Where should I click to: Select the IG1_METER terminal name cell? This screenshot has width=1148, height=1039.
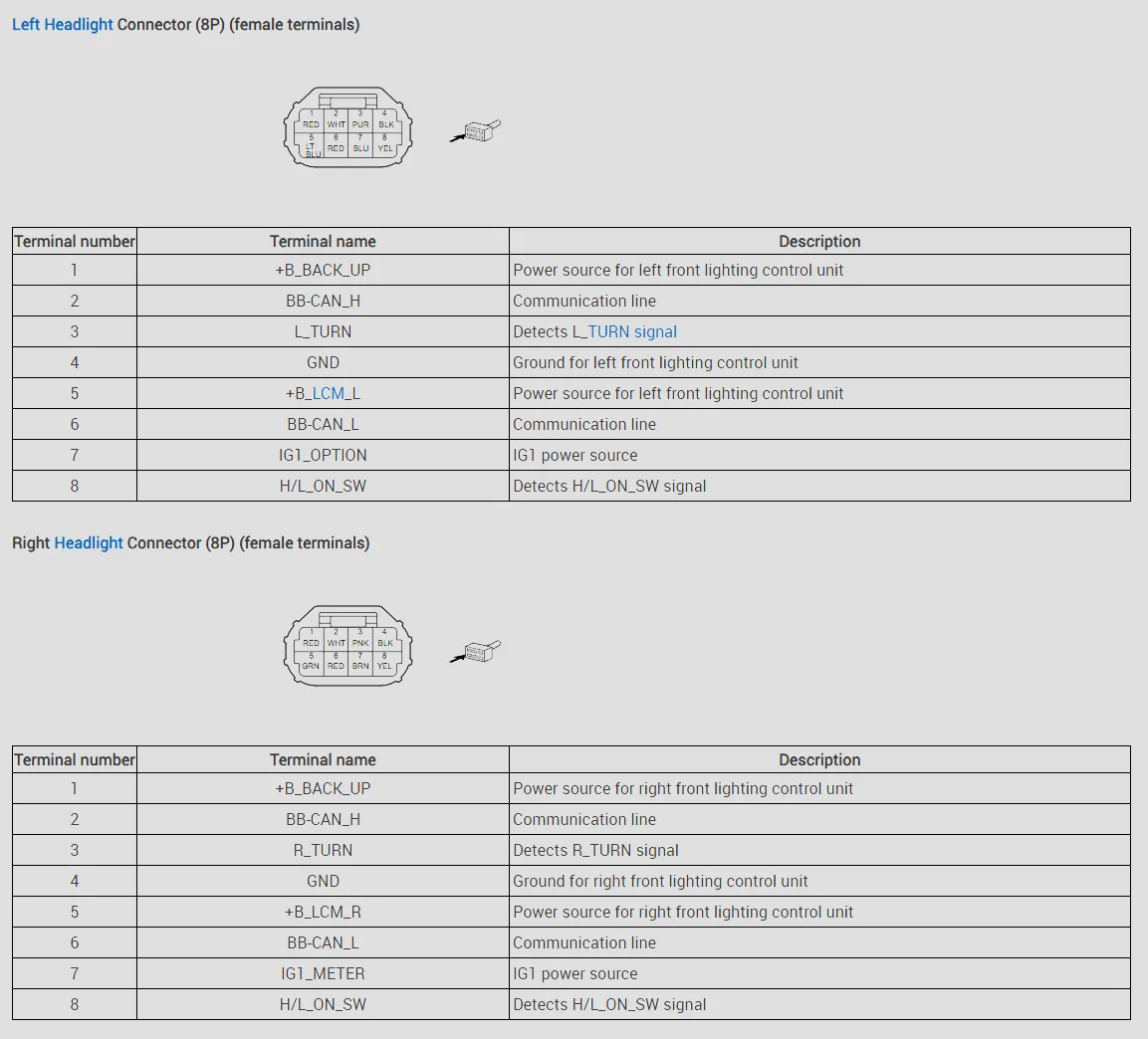click(323, 974)
